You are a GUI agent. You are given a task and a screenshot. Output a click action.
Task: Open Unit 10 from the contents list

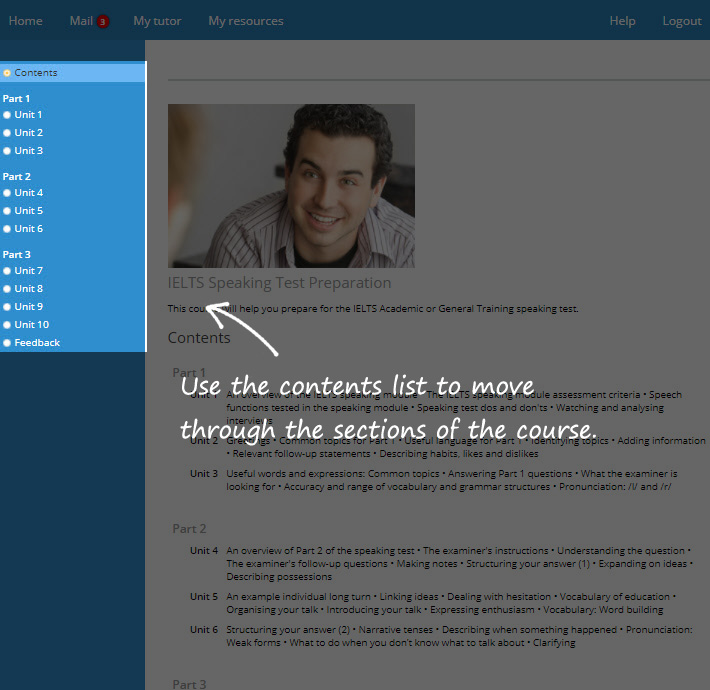click(x=31, y=325)
